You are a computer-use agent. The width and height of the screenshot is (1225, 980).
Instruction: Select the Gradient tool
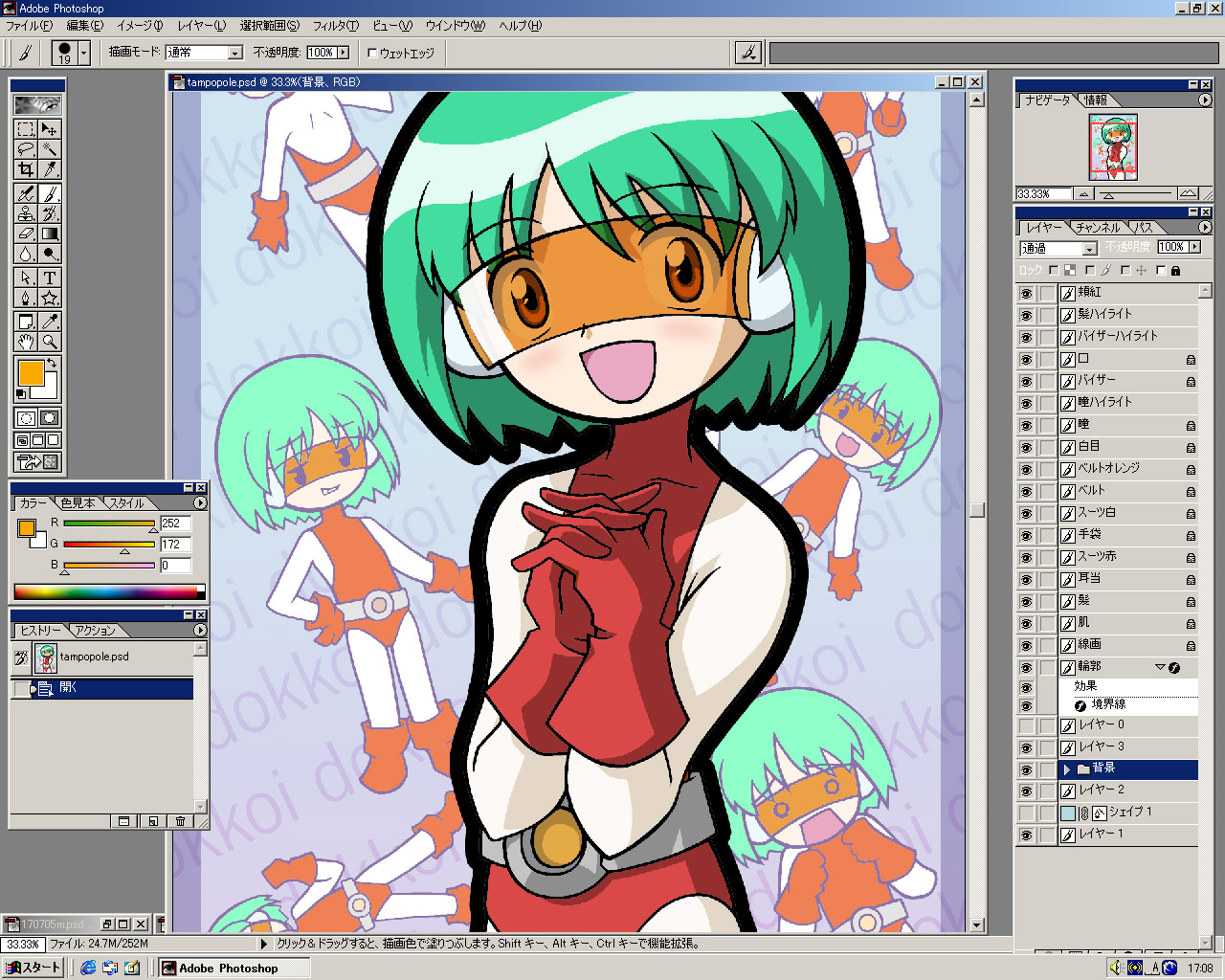[50, 234]
